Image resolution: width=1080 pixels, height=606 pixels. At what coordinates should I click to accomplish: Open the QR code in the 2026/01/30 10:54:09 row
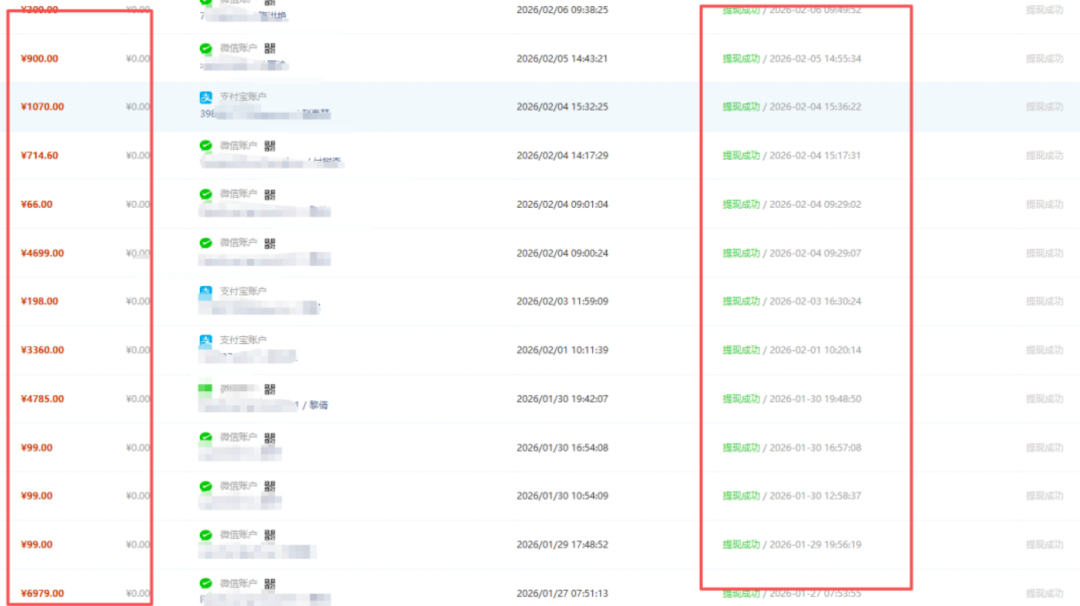click(x=270, y=486)
